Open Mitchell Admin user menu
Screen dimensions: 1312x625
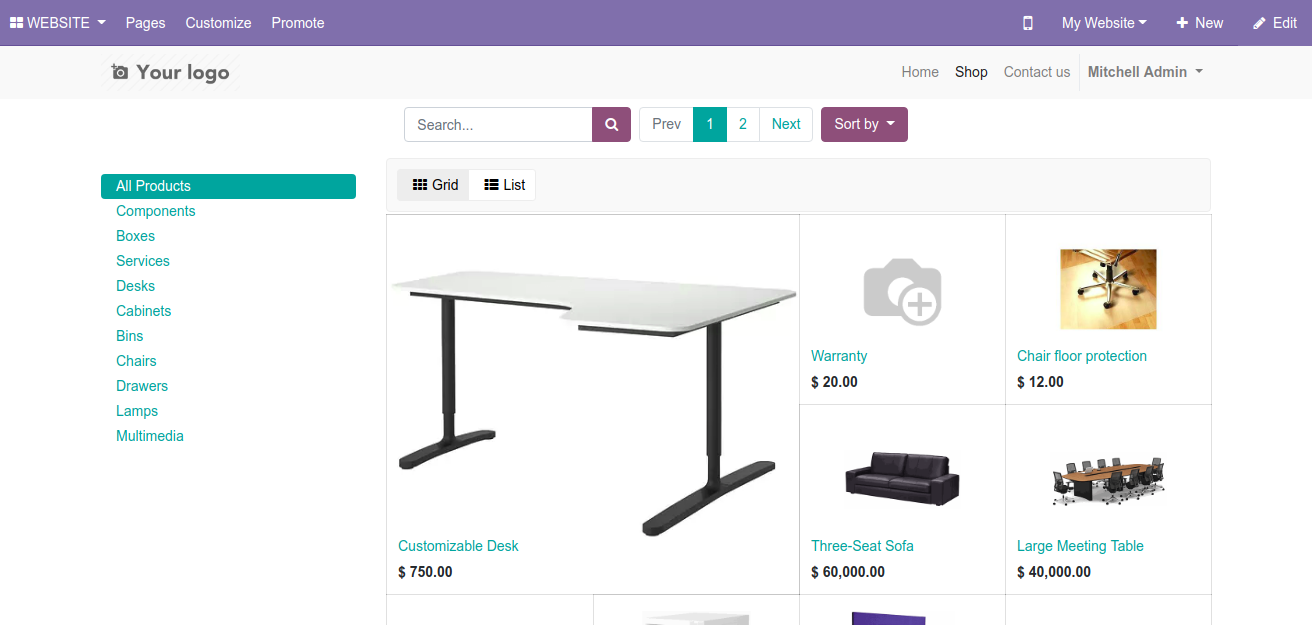1145,72
